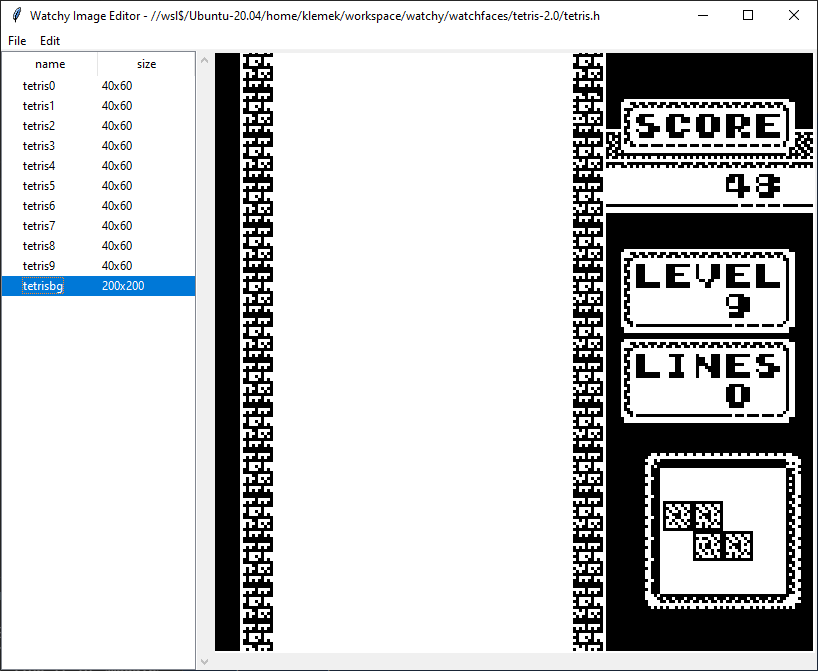Maximize the Watchy Image Editor window
The width and height of the screenshot is (818, 671).
tap(748, 16)
